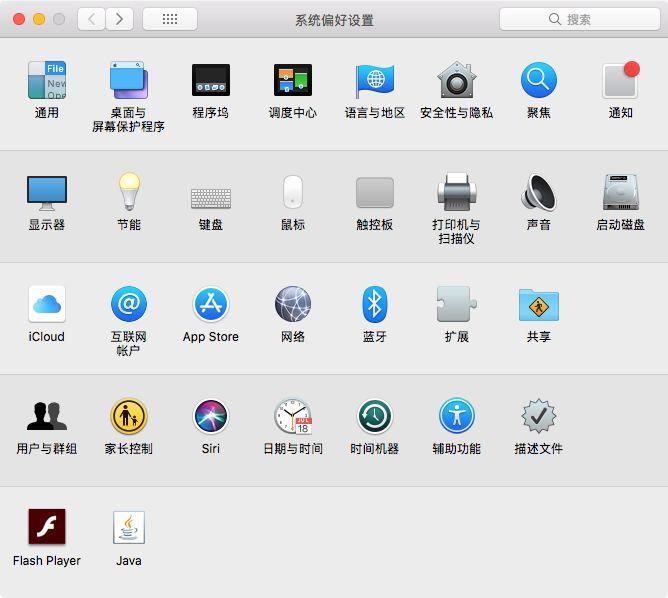Open the 启动磁盘 startup disk pane

point(620,192)
